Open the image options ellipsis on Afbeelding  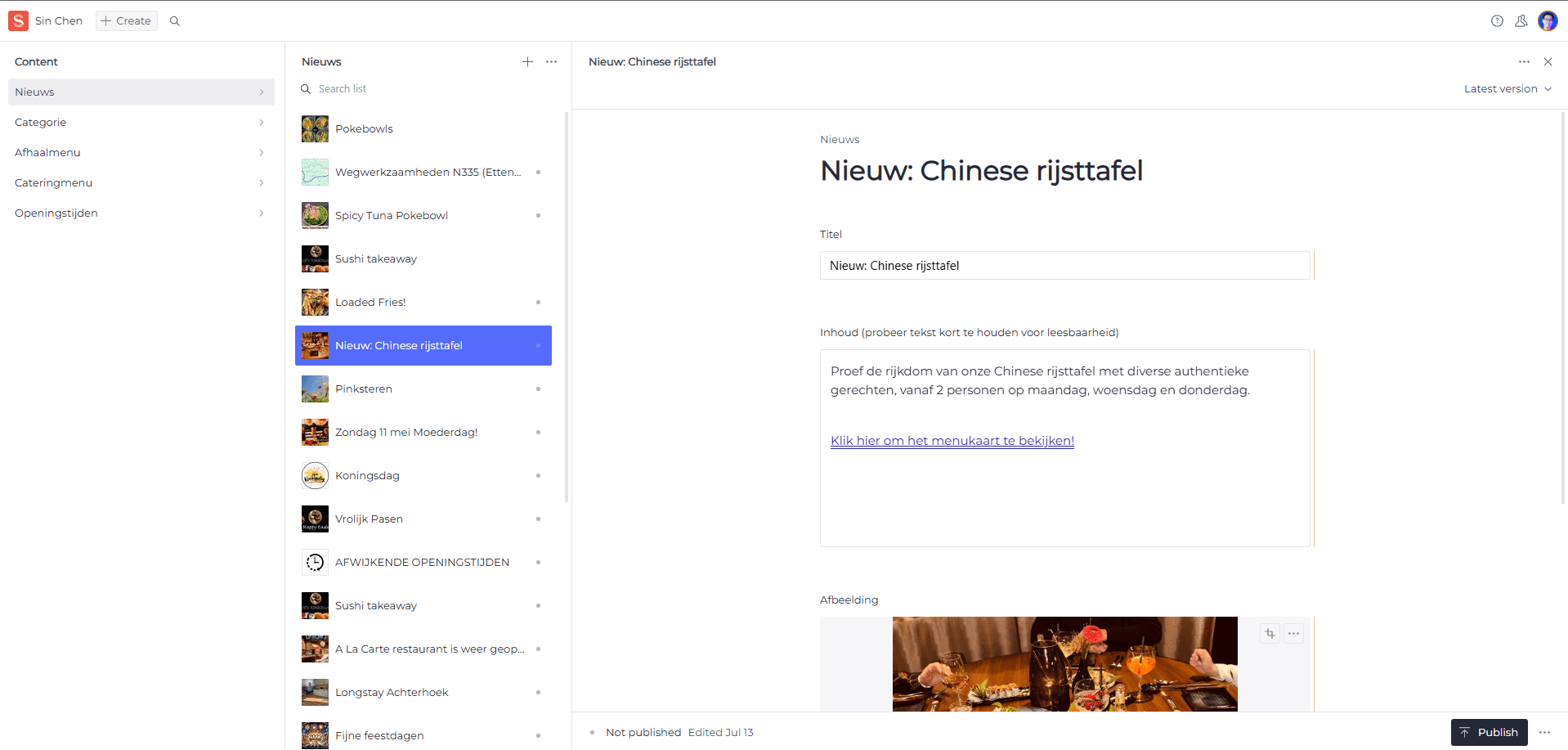pyautogui.click(x=1293, y=633)
